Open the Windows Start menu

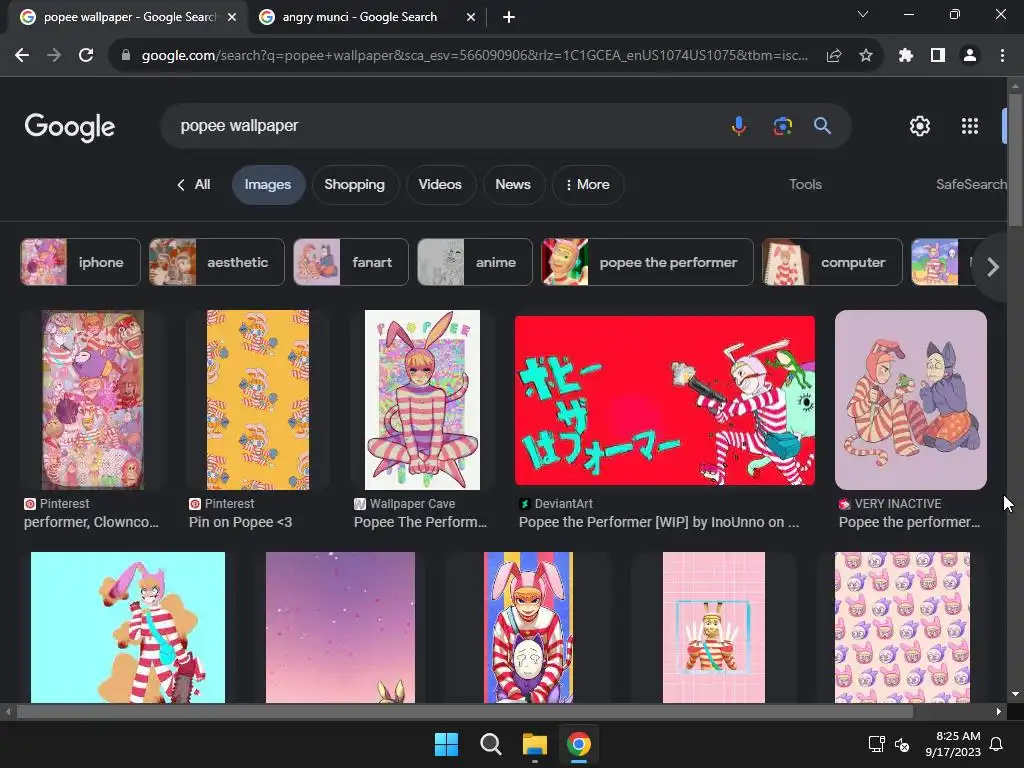click(447, 744)
